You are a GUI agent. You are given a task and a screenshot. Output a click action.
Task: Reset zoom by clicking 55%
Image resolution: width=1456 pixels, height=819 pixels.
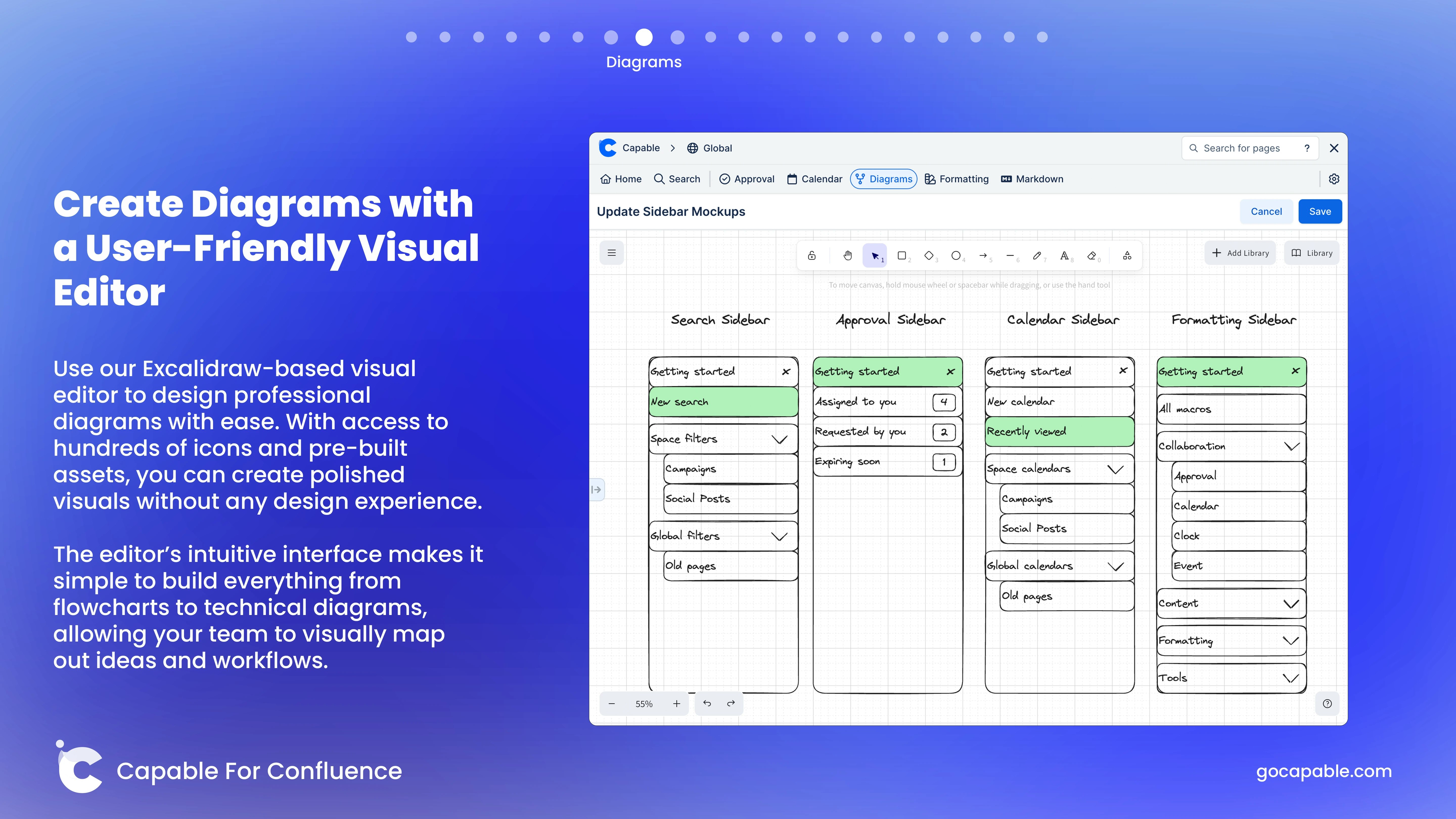[644, 704]
